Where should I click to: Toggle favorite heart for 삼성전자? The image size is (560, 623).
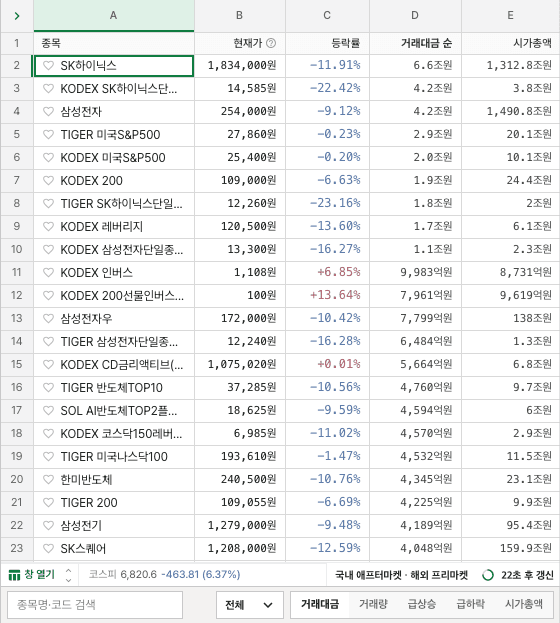(48, 112)
